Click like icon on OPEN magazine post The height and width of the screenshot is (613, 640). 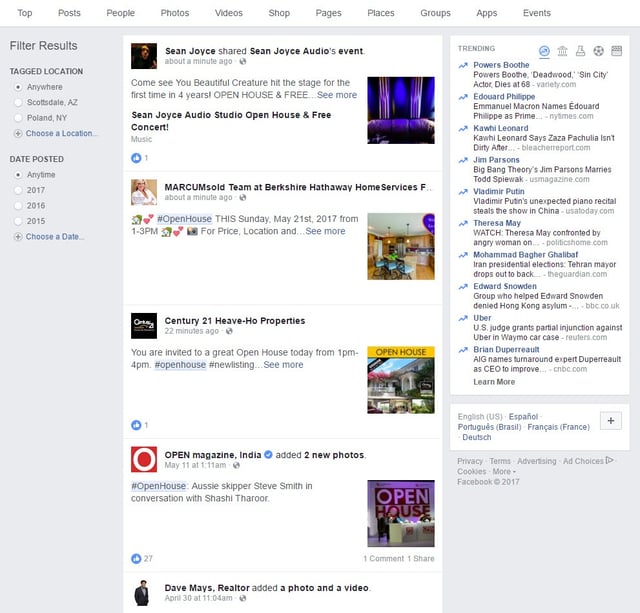pos(136,558)
